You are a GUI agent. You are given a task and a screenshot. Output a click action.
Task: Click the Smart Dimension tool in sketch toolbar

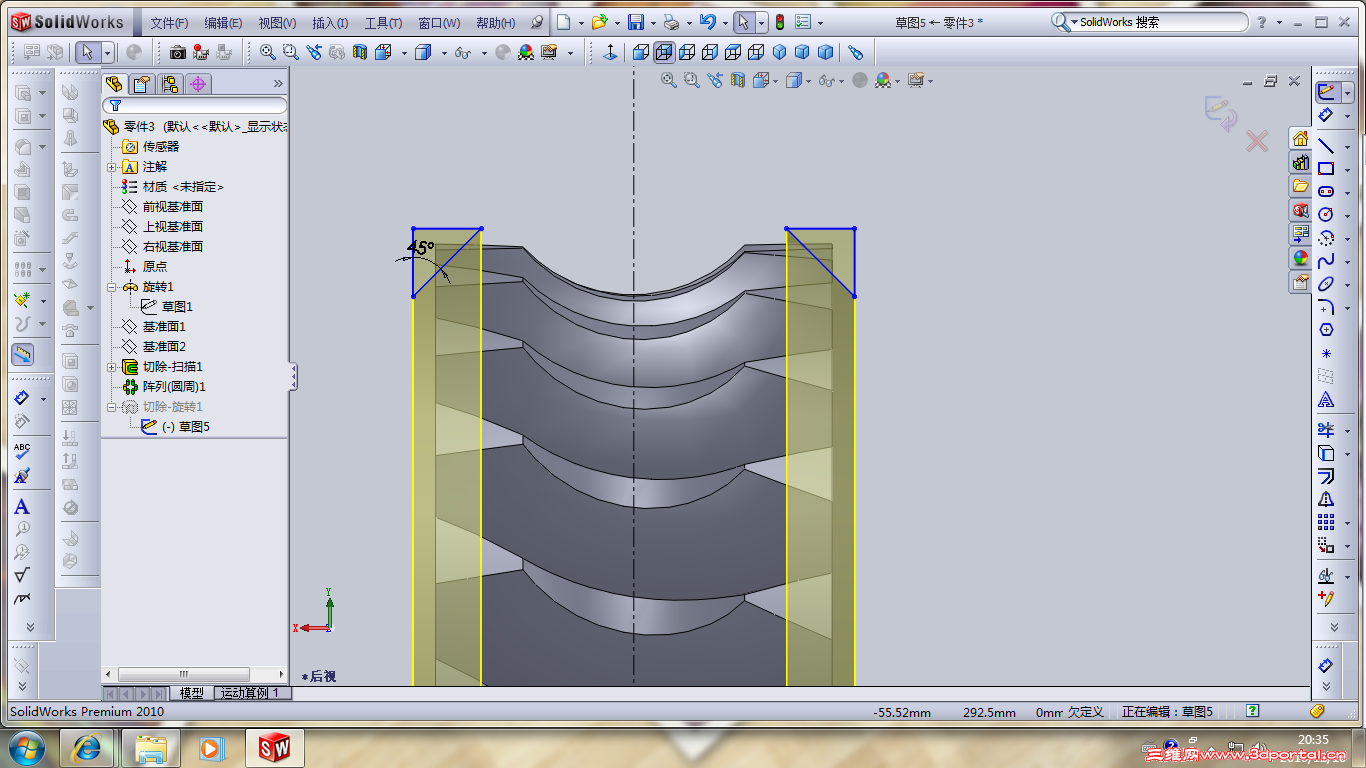[1326, 116]
